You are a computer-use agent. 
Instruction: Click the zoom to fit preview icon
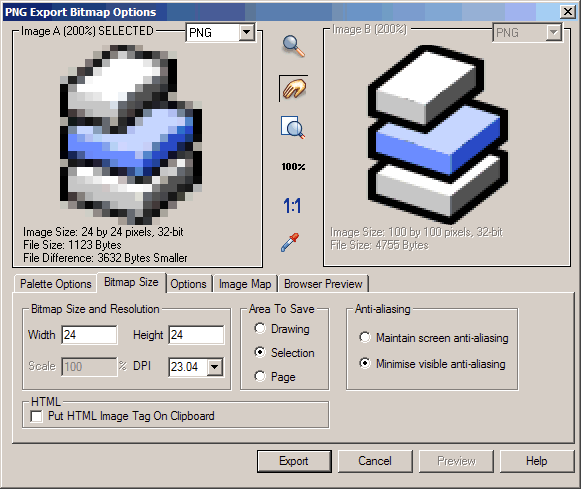point(293,128)
